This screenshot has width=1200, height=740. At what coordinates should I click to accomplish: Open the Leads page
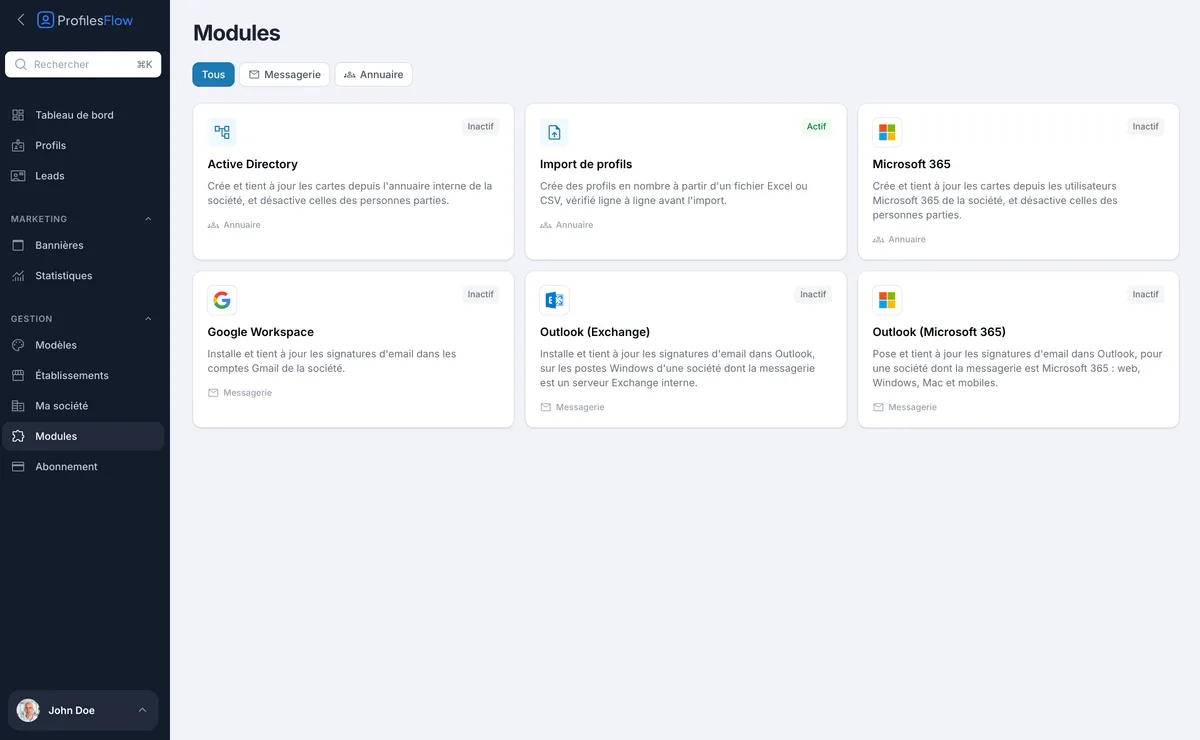tap(84, 176)
